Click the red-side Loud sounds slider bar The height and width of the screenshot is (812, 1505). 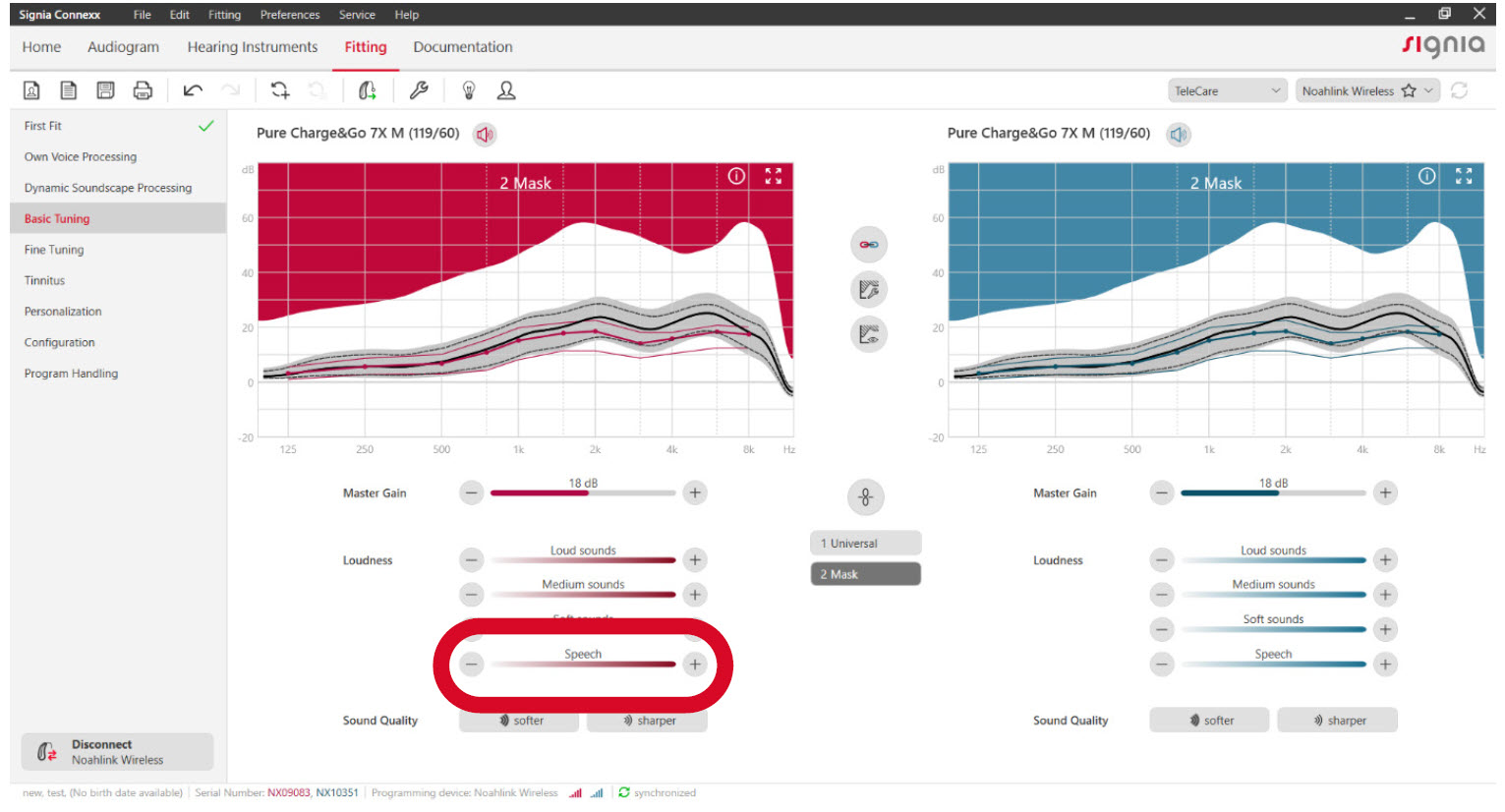point(583,560)
